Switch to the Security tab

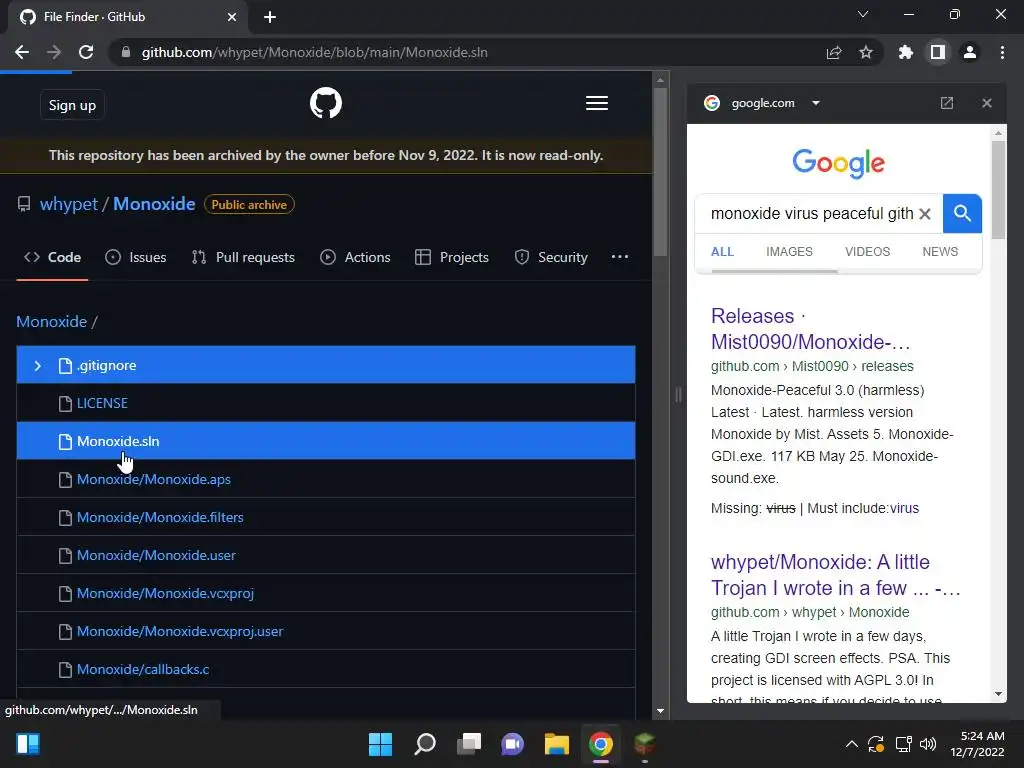point(551,257)
